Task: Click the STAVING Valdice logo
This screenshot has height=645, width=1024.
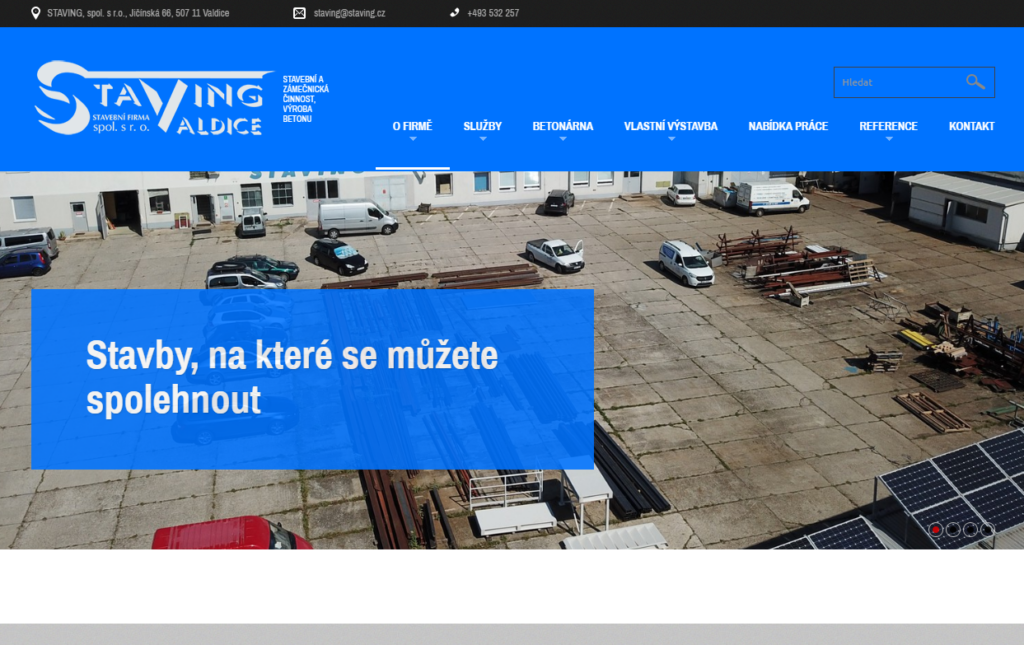Action: 152,98
